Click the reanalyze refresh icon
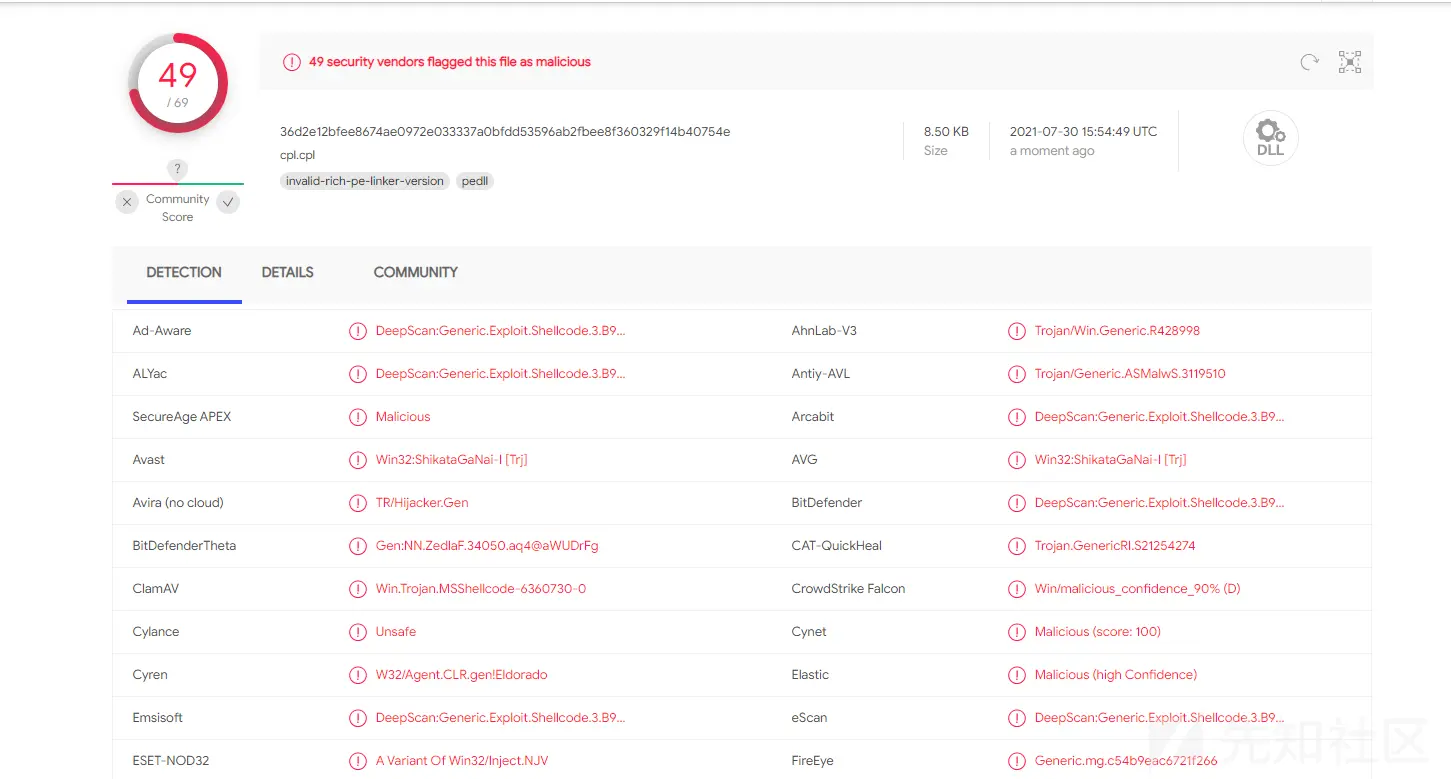This screenshot has height=779, width=1451. [1309, 62]
